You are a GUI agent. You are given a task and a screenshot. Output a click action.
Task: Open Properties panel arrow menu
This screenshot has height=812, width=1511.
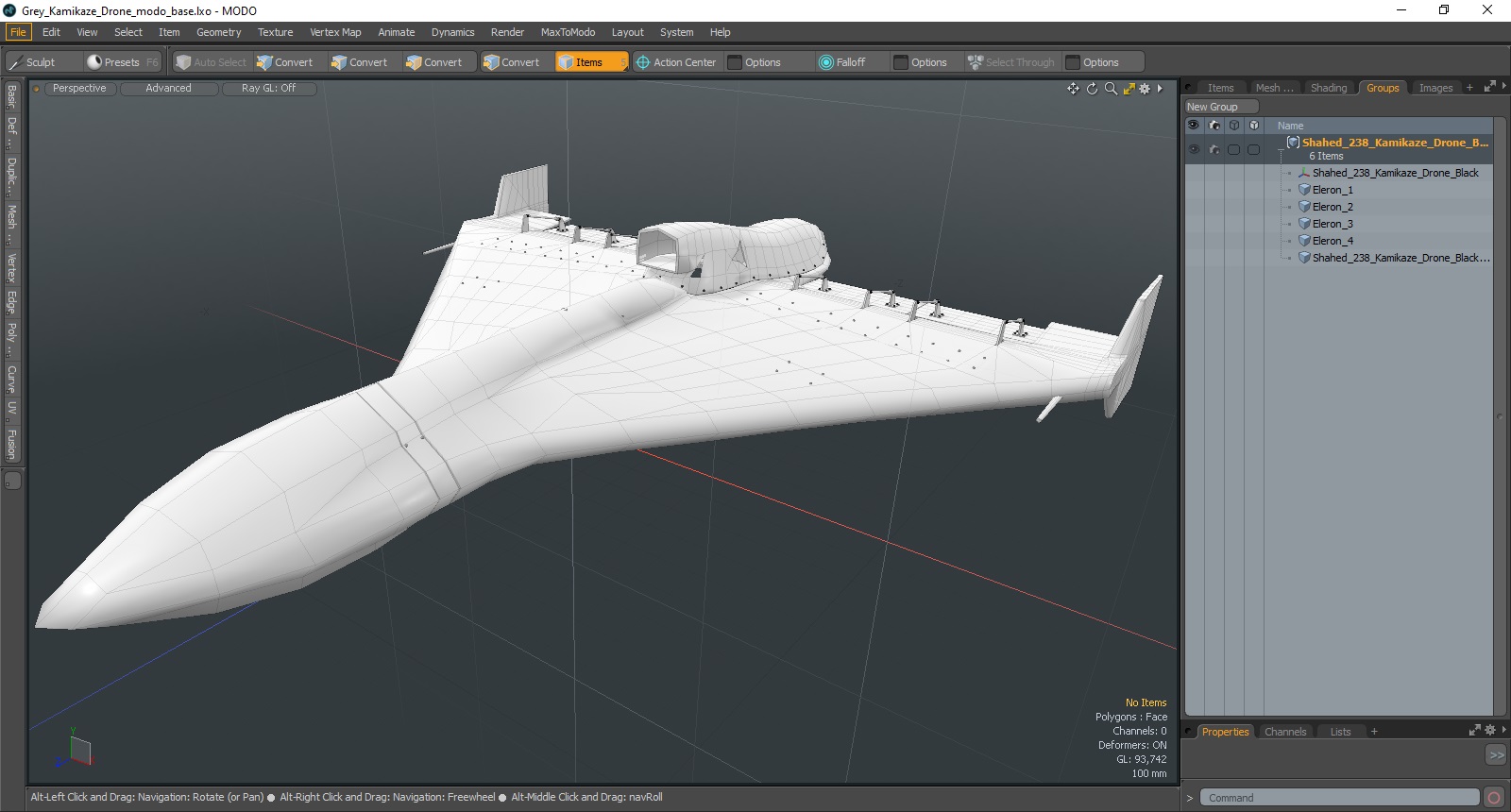[1503, 730]
